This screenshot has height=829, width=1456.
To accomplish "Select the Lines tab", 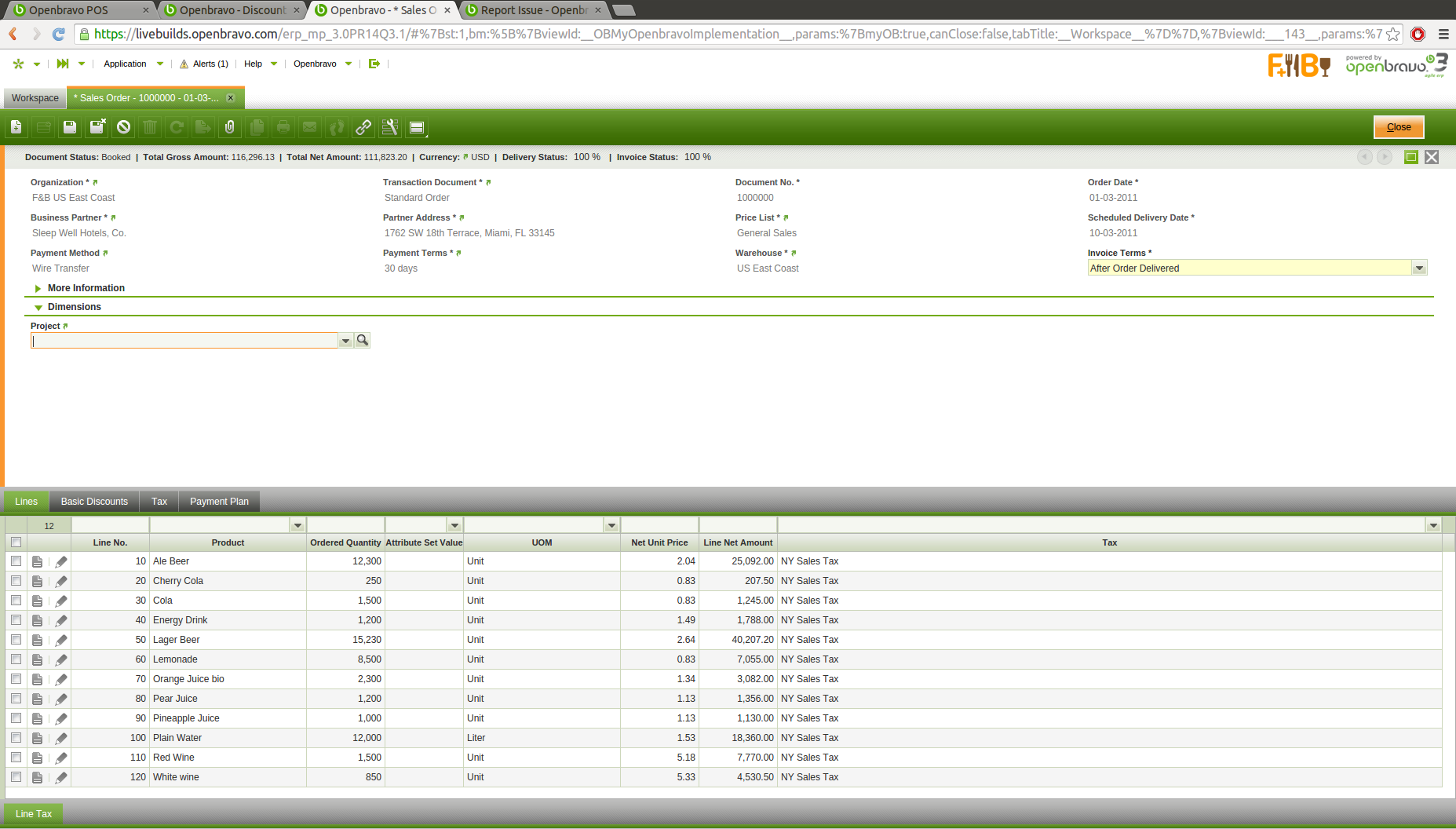I will coord(26,502).
